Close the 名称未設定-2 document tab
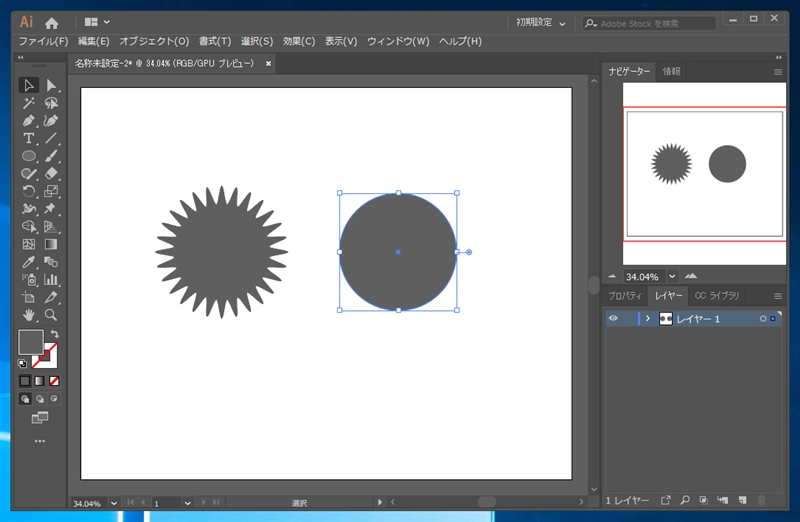The height and width of the screenshot is (522, 800). pos(268,64)
